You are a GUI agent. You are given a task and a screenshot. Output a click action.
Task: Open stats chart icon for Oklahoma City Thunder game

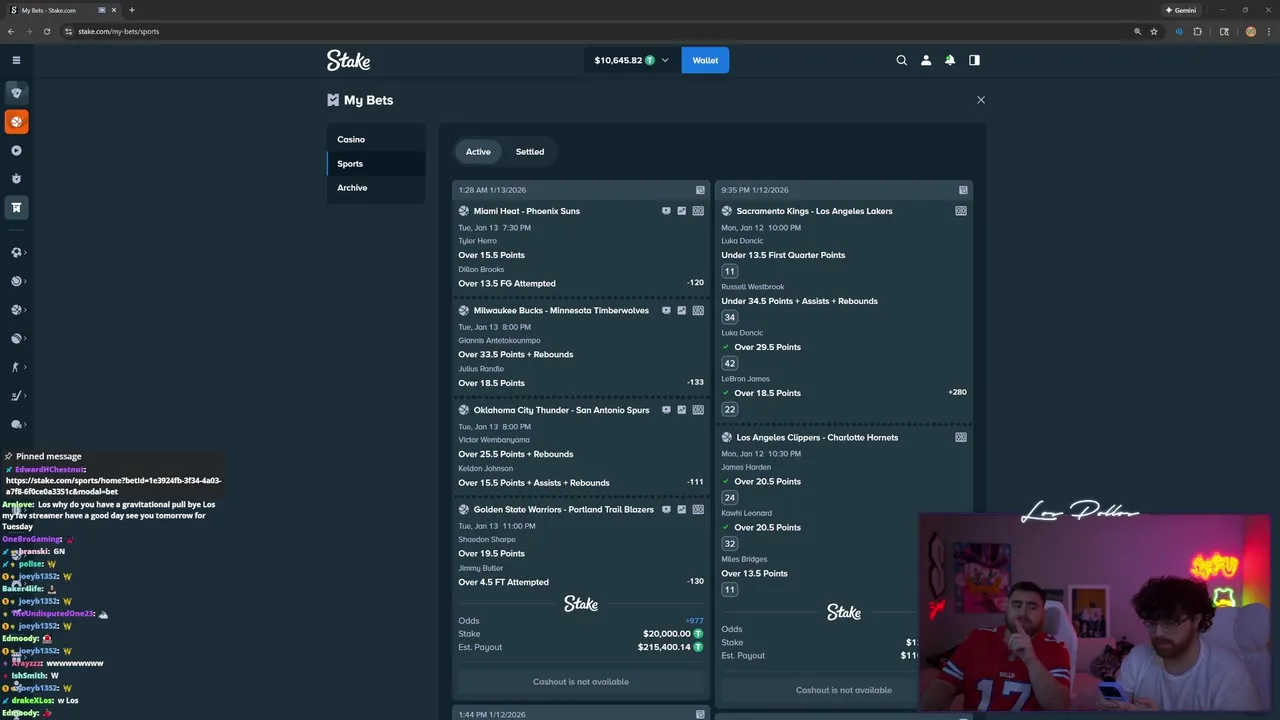click(682, 410)
